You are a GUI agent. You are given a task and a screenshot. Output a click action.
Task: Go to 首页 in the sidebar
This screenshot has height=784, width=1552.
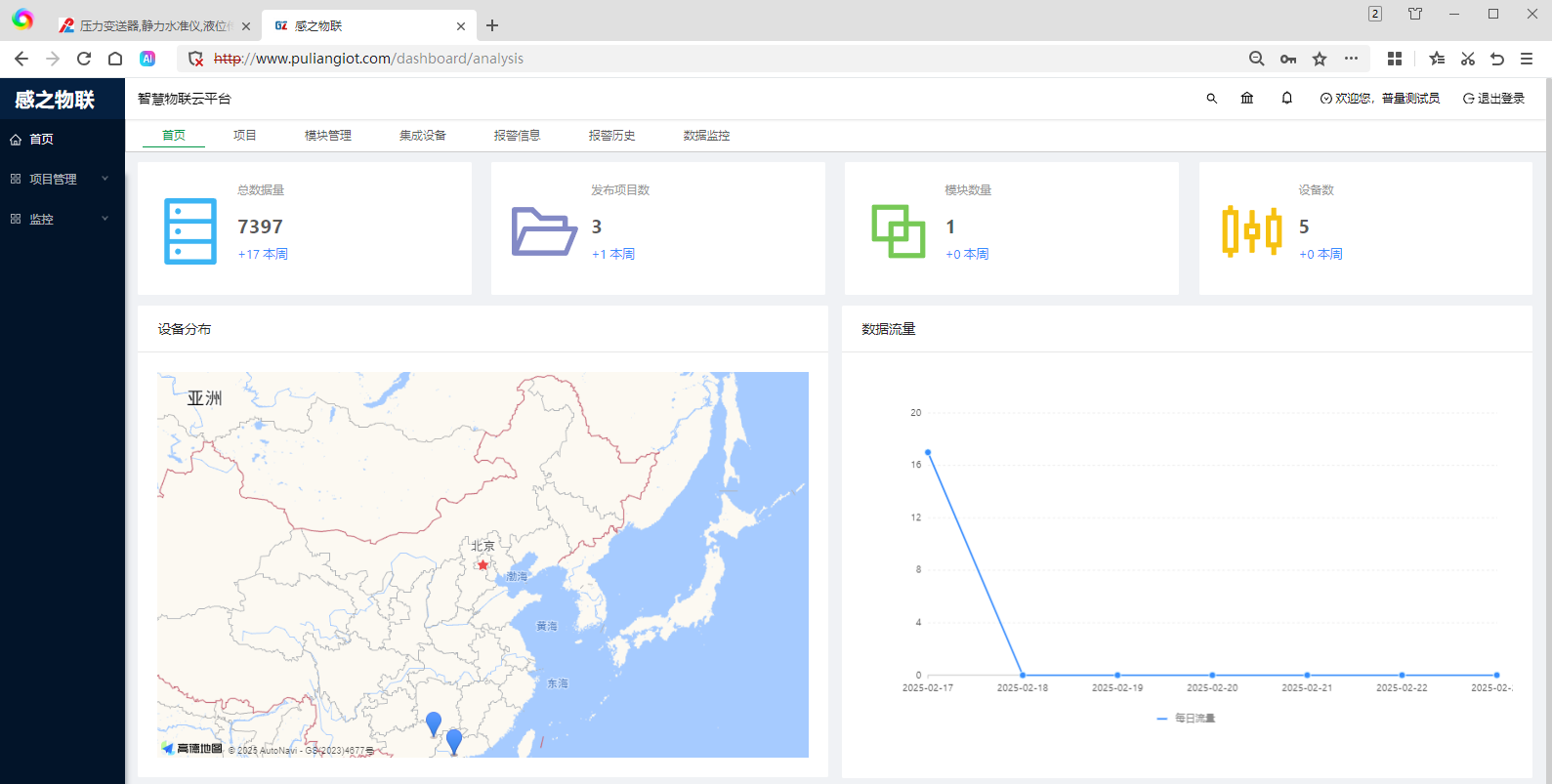coord(41,140)
